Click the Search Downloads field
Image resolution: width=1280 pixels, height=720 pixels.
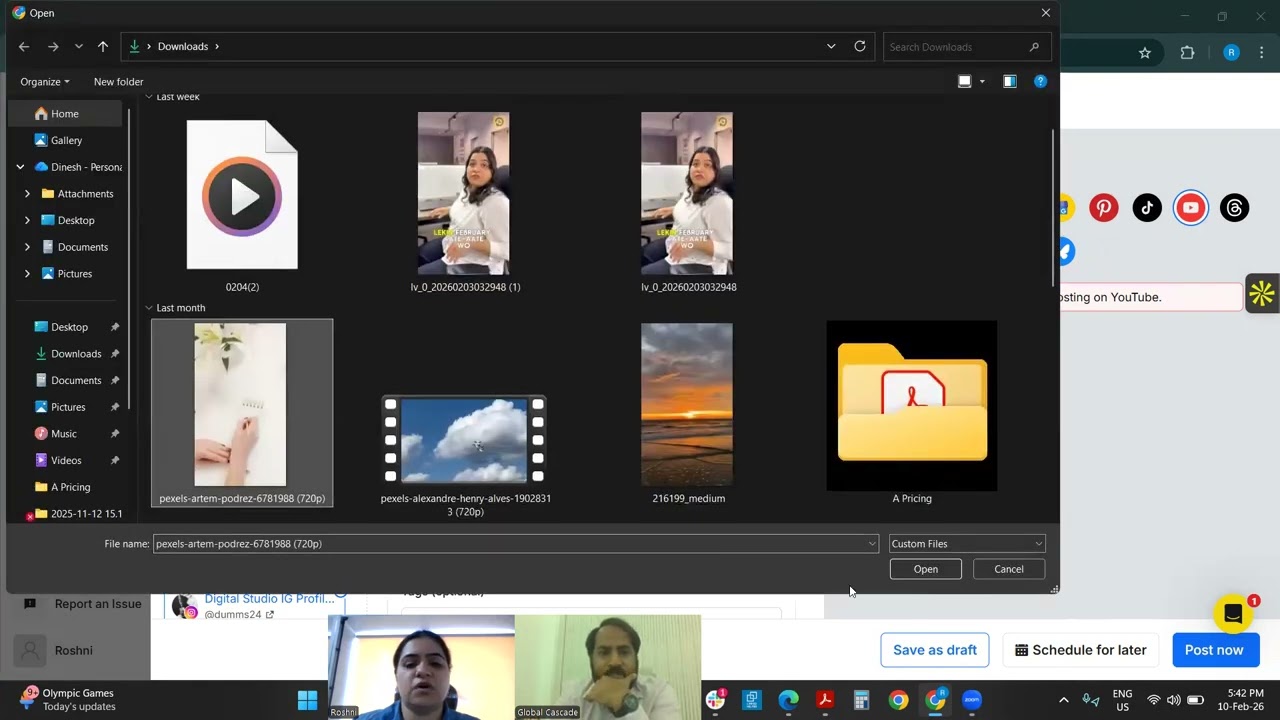pos(965,46)
